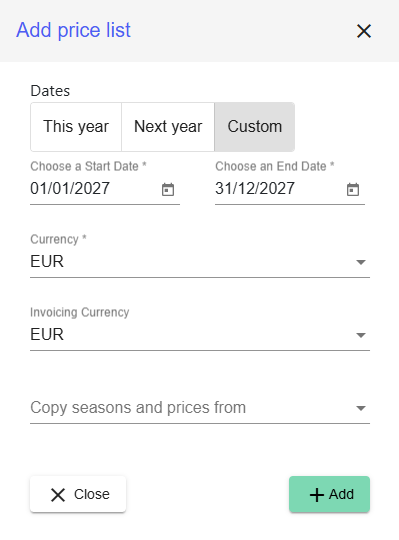Dismiss dialog with the top-right X icon
The width and height of the screenshot is (399, 540).
point(364,31)
